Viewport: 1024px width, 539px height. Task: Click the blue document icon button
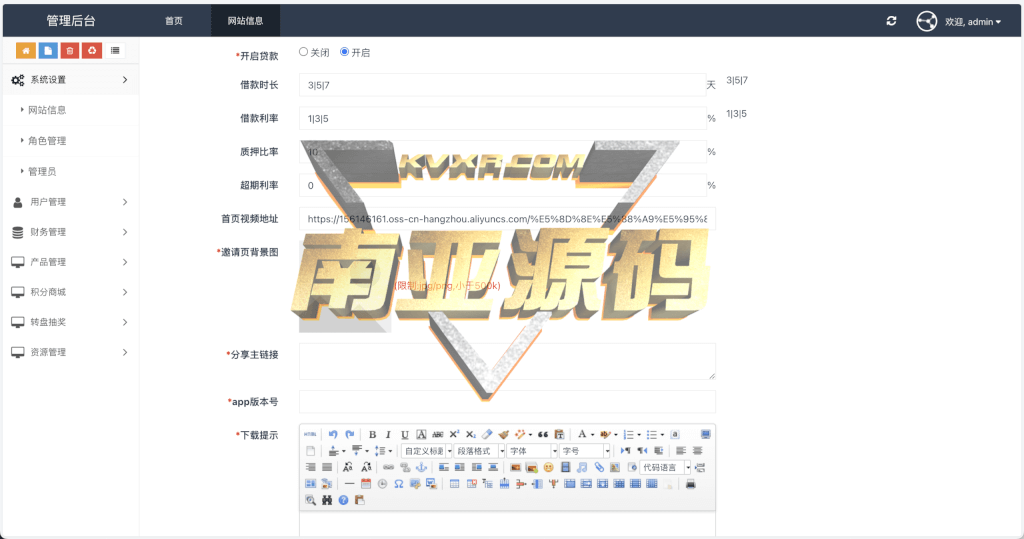[x=48, y=51]
